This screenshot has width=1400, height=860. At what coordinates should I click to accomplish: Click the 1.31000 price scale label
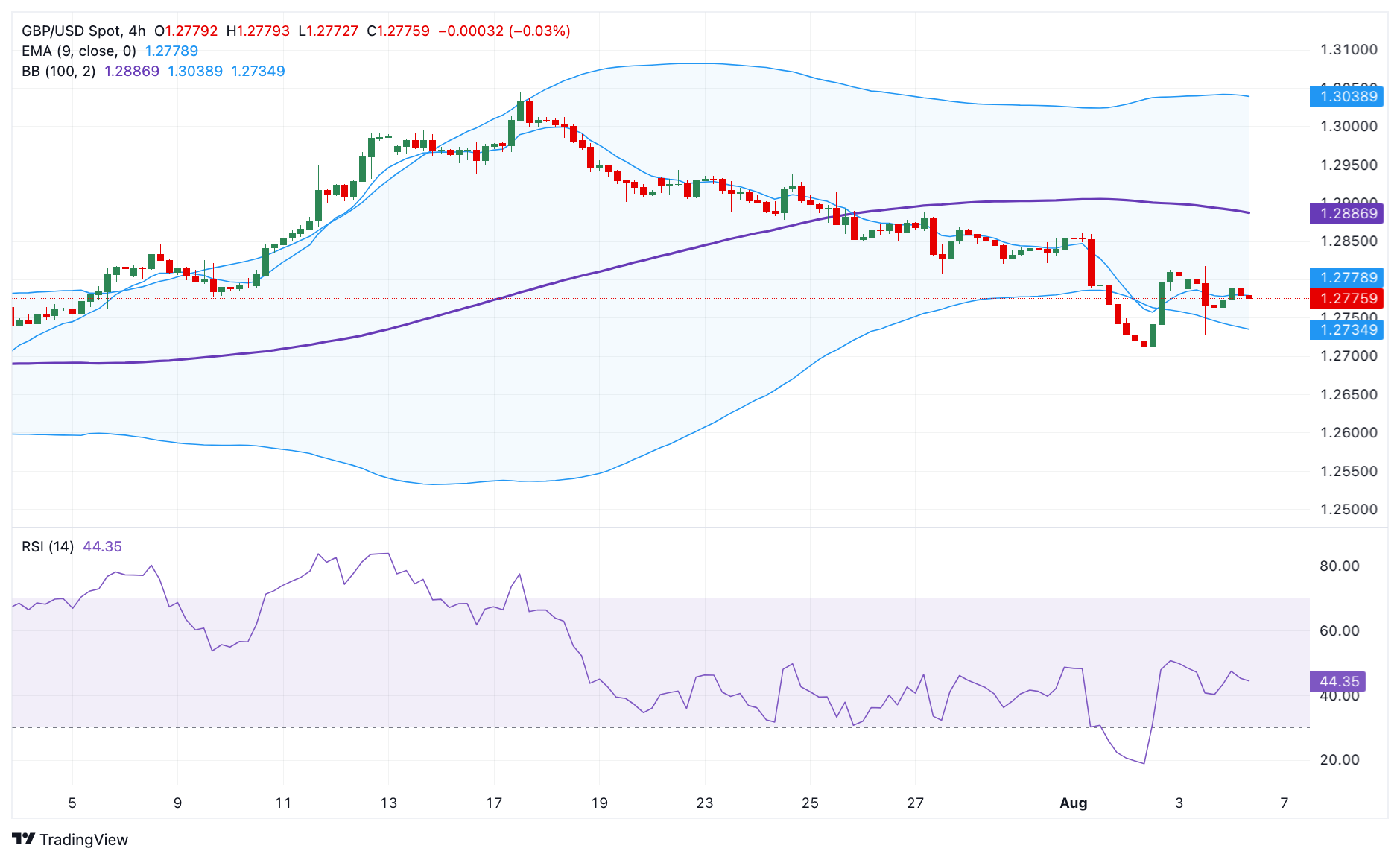[1349, 49]
